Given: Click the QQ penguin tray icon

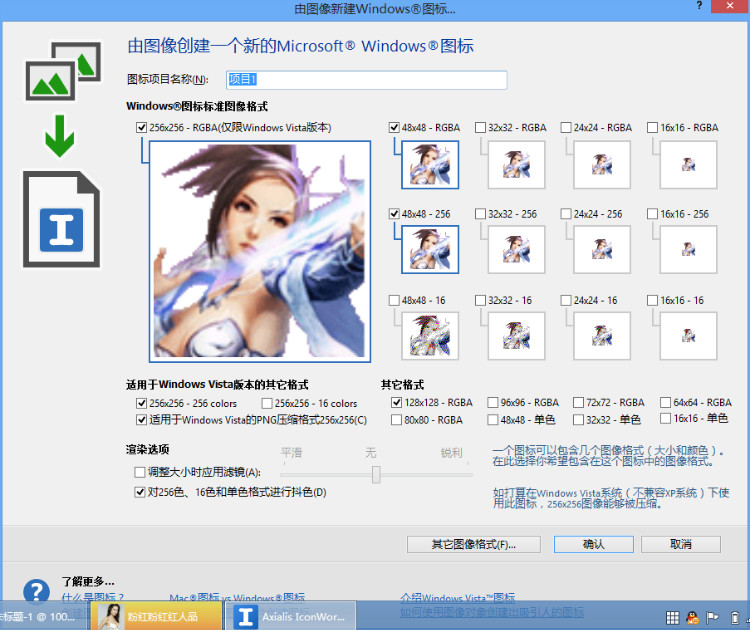Looking at the screenshot, I should point(692,618).
